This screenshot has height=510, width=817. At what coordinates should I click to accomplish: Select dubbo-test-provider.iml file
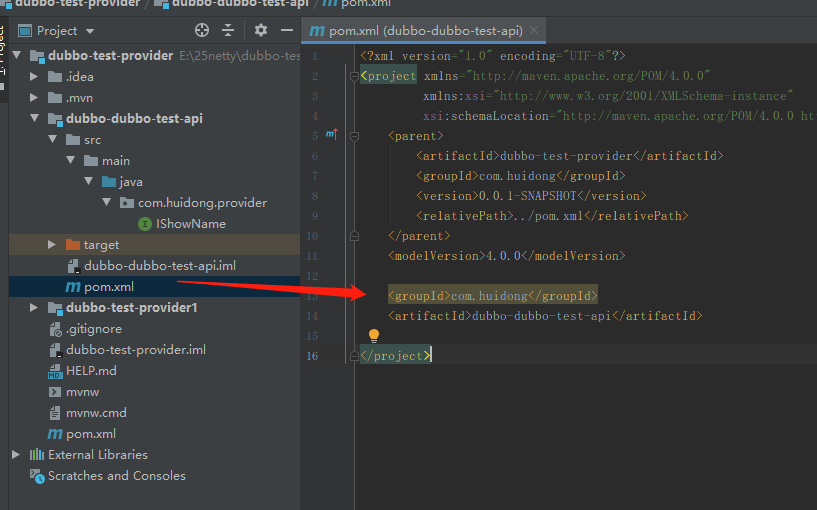point(135,350)
